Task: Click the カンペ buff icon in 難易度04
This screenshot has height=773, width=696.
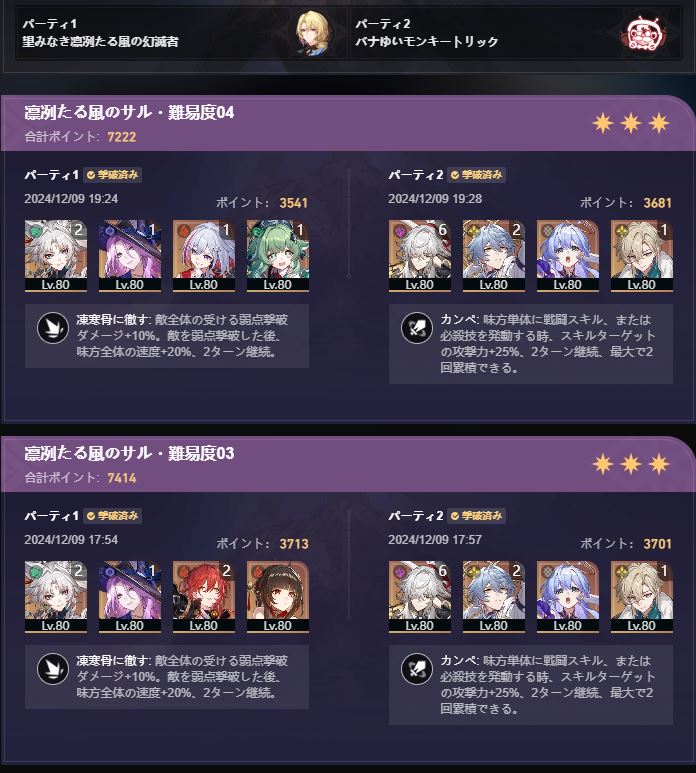Action: (x=417, y=328)
